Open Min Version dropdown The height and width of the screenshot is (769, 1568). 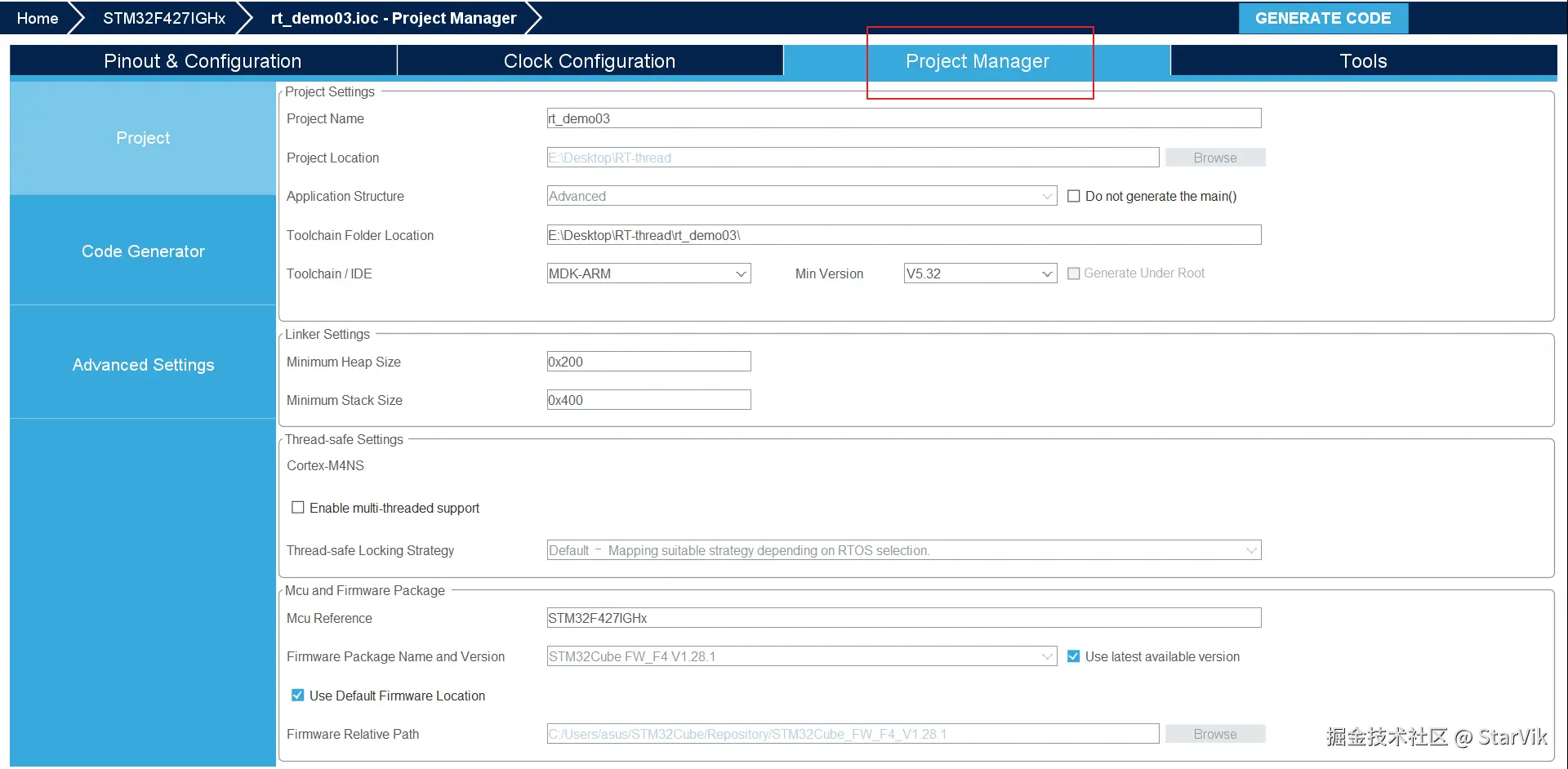(x=980, y=273)
